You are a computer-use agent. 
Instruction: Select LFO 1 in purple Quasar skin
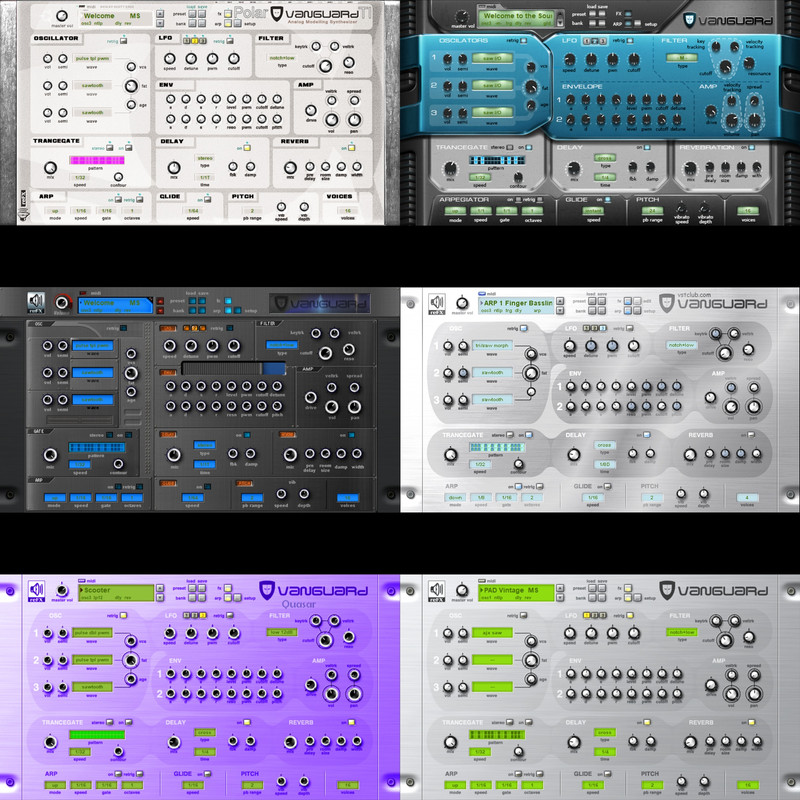pyautogui.click(x=186, y=615)
